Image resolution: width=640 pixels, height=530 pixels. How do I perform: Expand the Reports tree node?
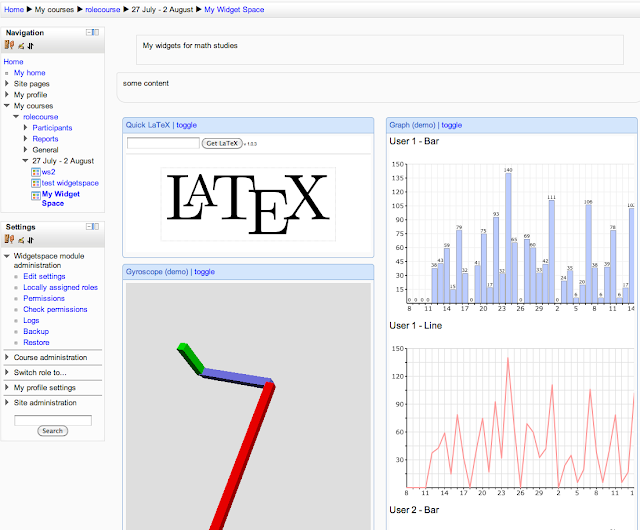point(25,138)
